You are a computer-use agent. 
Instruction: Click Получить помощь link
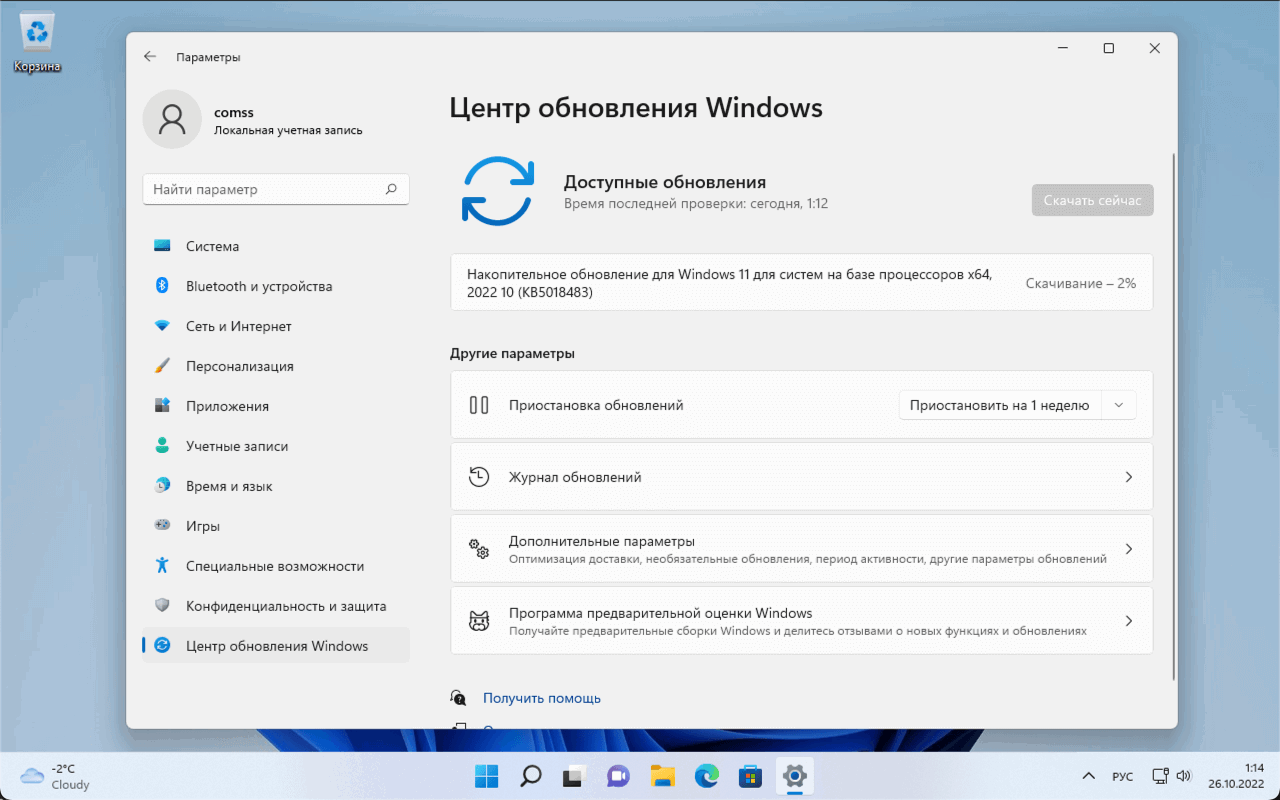point(542,698)
